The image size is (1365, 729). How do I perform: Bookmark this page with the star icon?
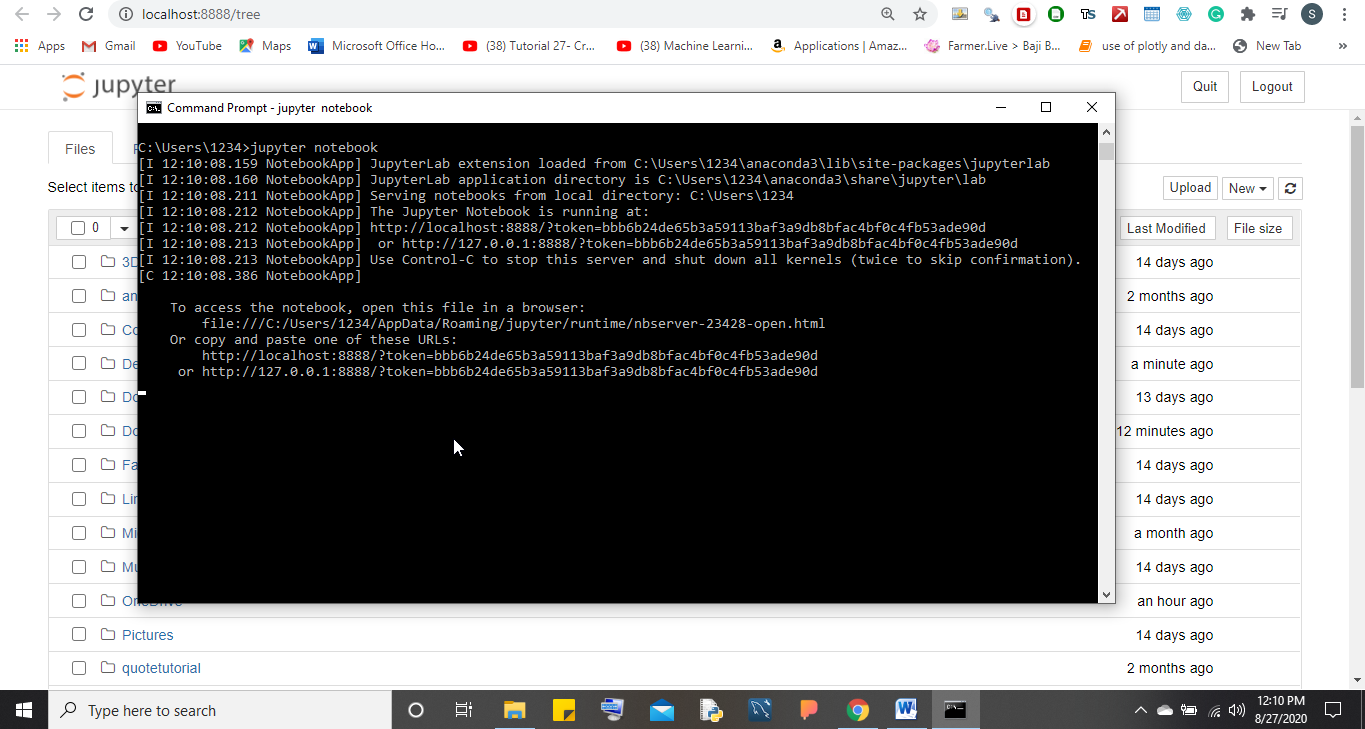coord(920,14)
